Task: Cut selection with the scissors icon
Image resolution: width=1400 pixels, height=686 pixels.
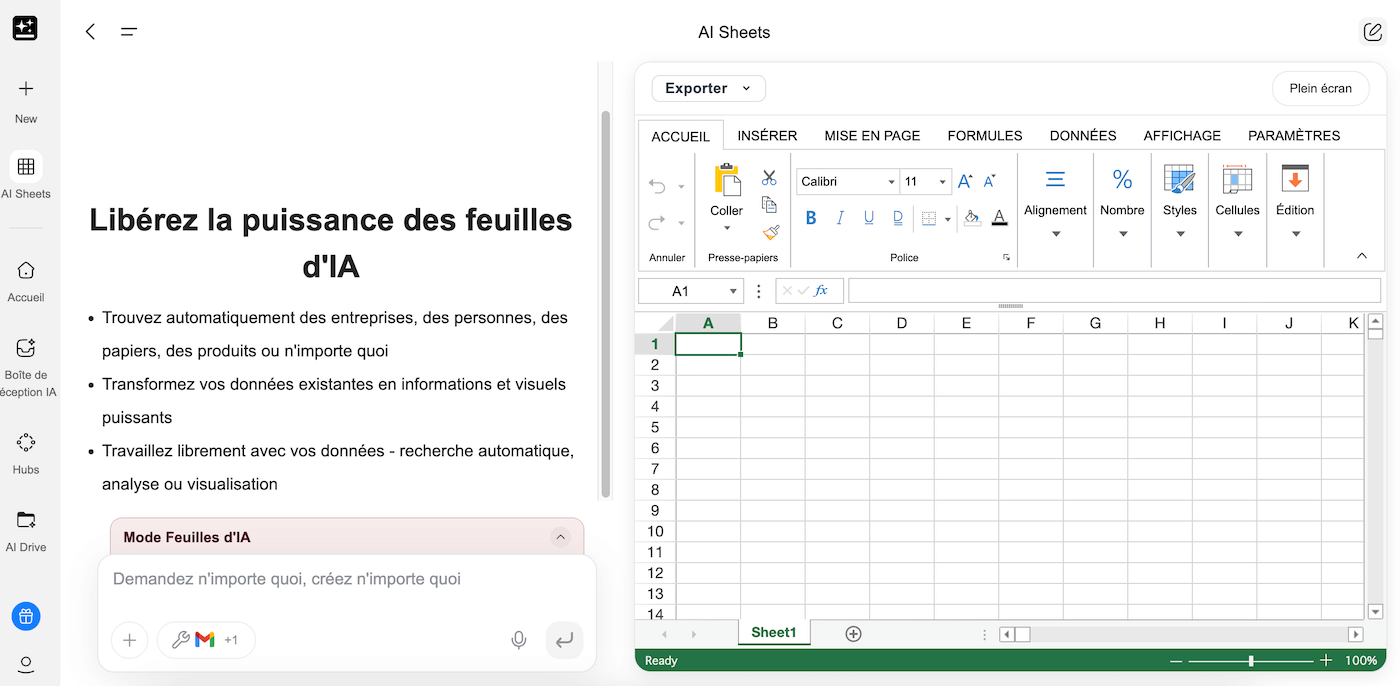Action: pyautogui.click(x=769, y=177)
